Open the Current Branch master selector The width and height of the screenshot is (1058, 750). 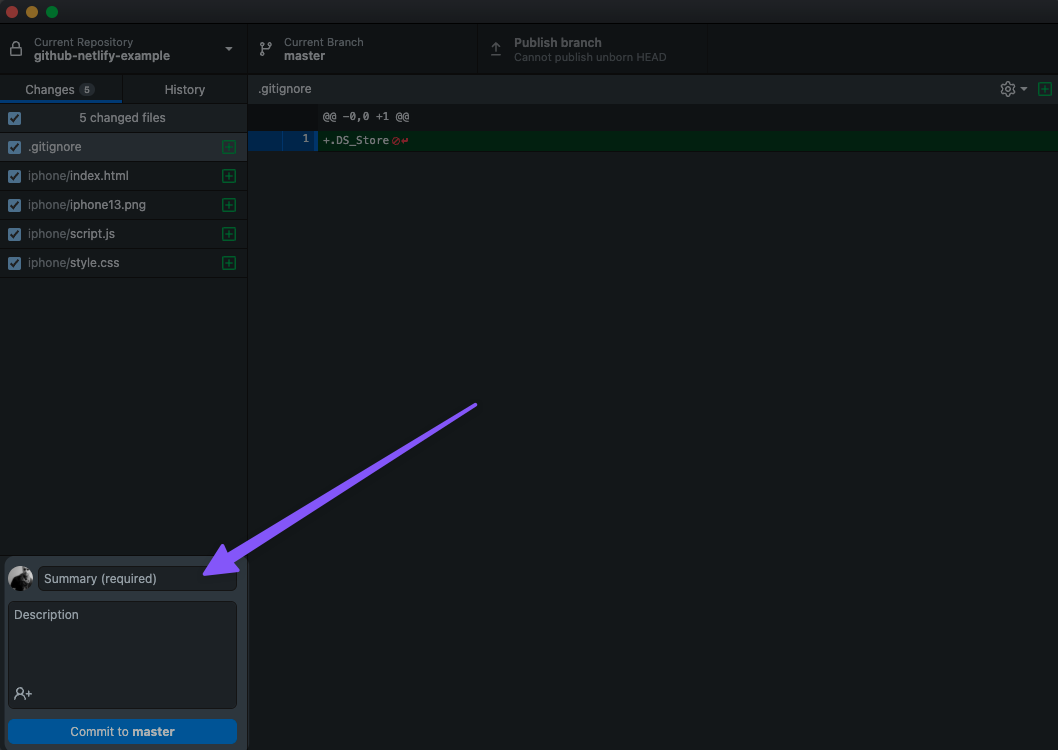point(362,49)
